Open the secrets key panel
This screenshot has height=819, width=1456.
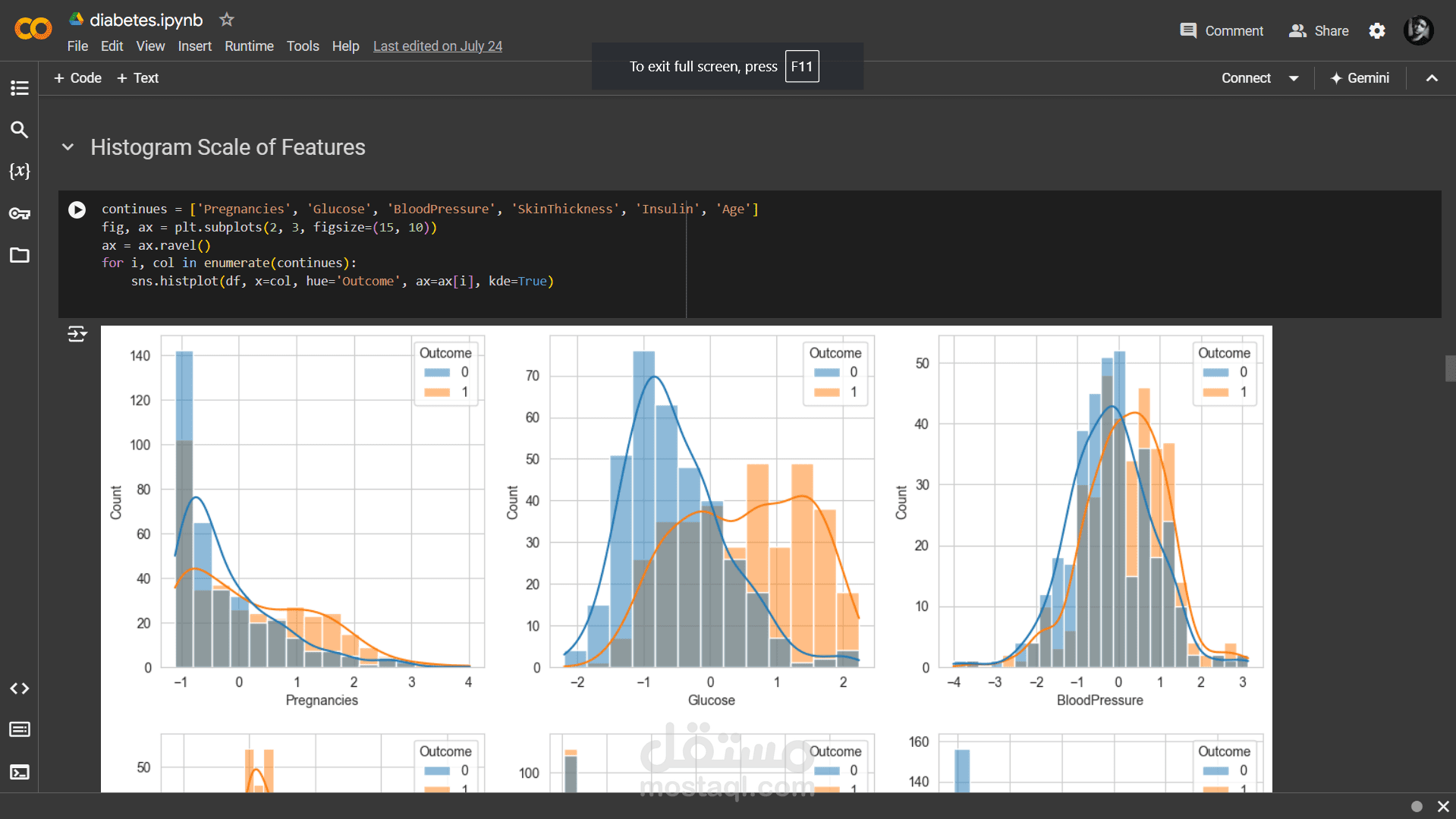pyautogui.click(x=20, y=213)
